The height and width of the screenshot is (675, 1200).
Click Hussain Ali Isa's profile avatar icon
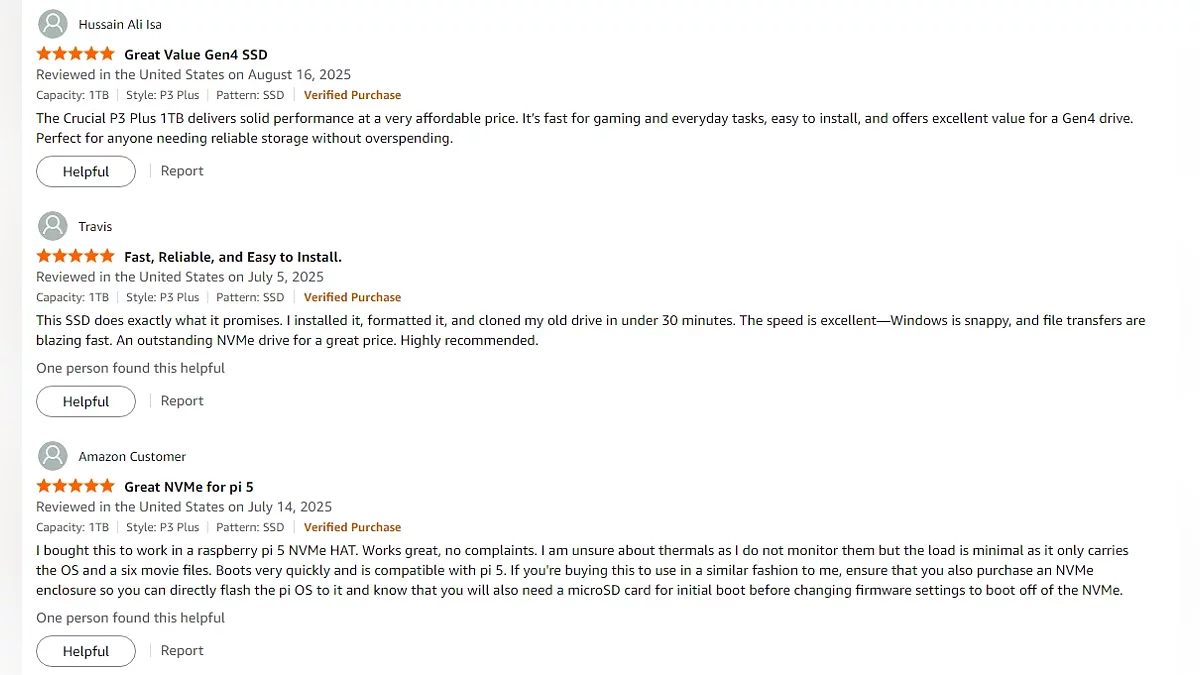point(52,24)
